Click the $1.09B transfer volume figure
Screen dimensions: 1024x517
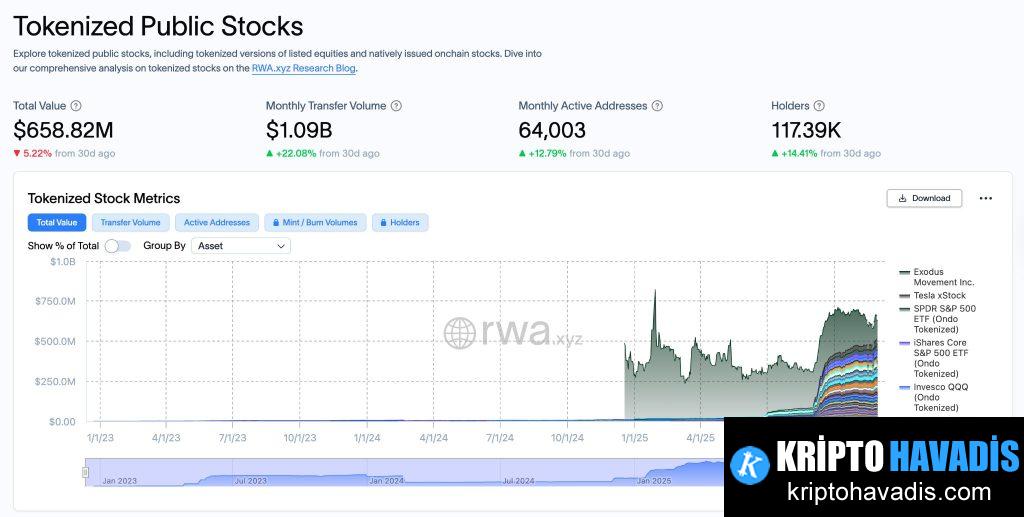[x=299, y=131]
